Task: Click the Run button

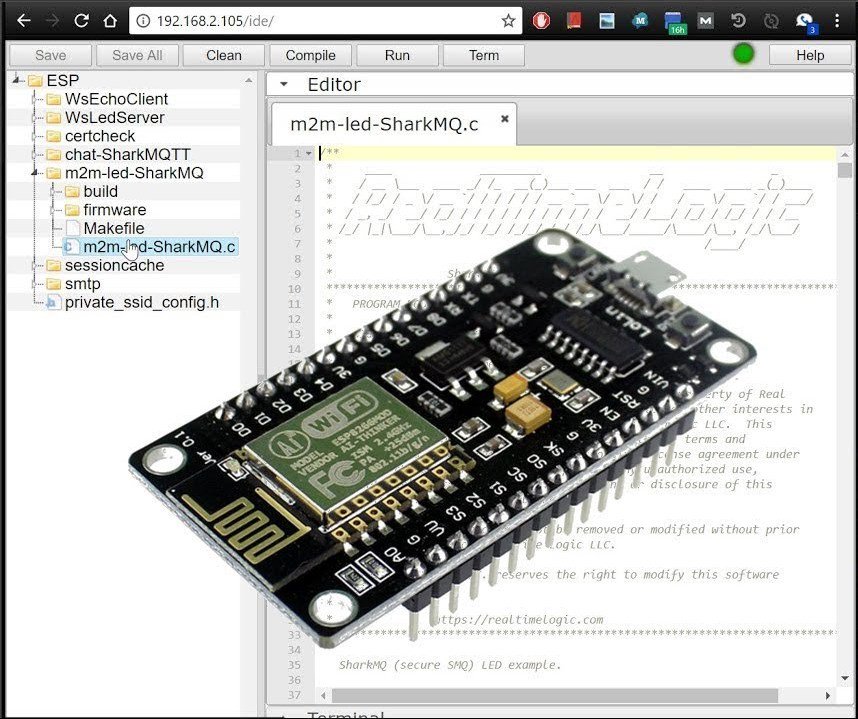Action: [397, 55]
